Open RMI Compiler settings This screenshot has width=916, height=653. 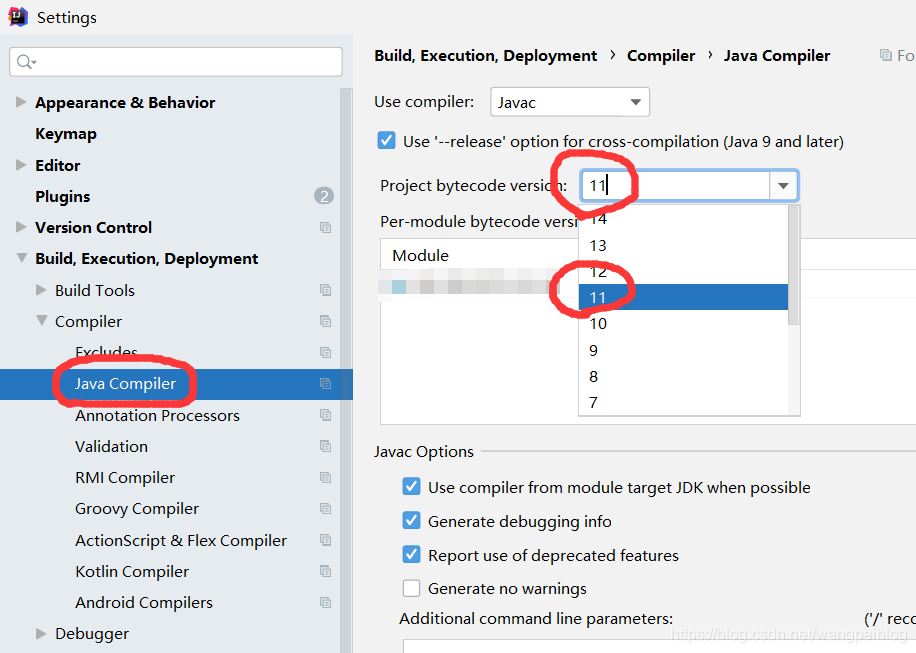[124, 478]
